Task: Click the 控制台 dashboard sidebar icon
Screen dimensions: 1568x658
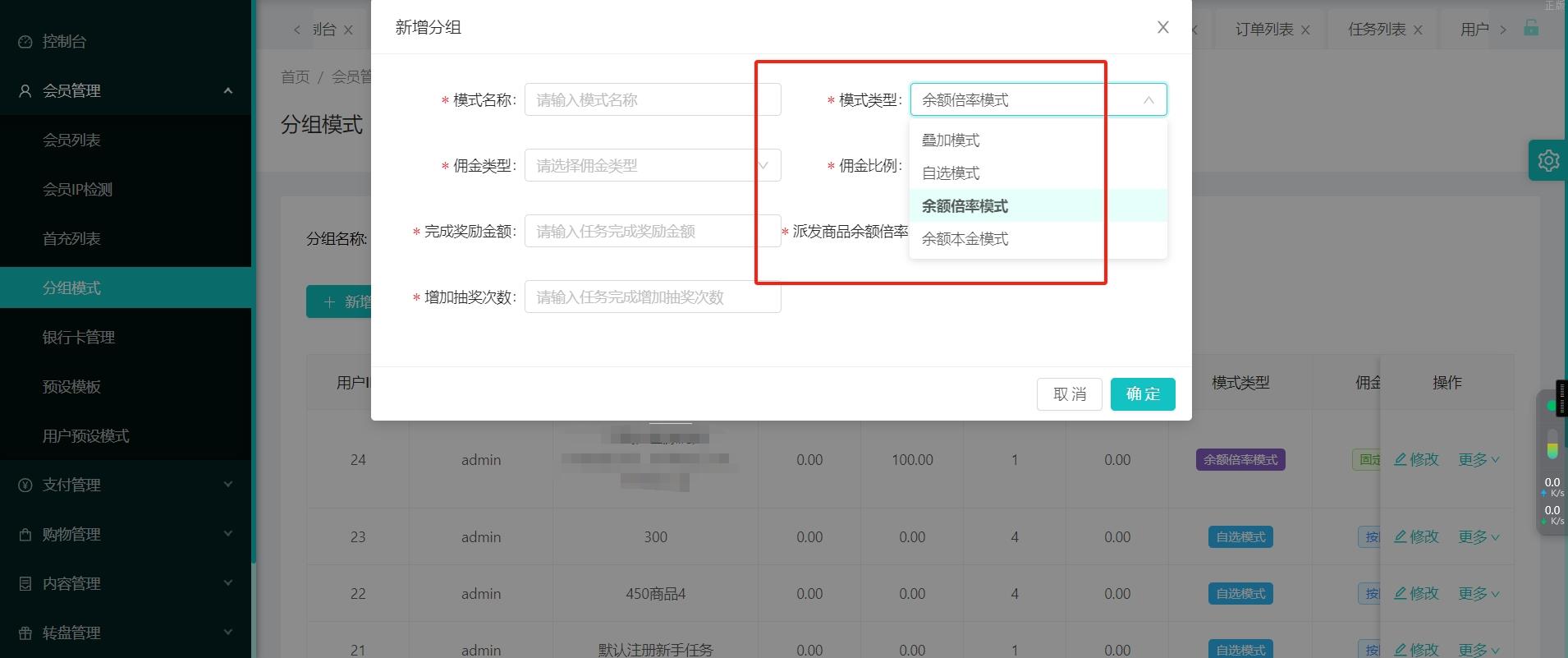Action: 25,41
